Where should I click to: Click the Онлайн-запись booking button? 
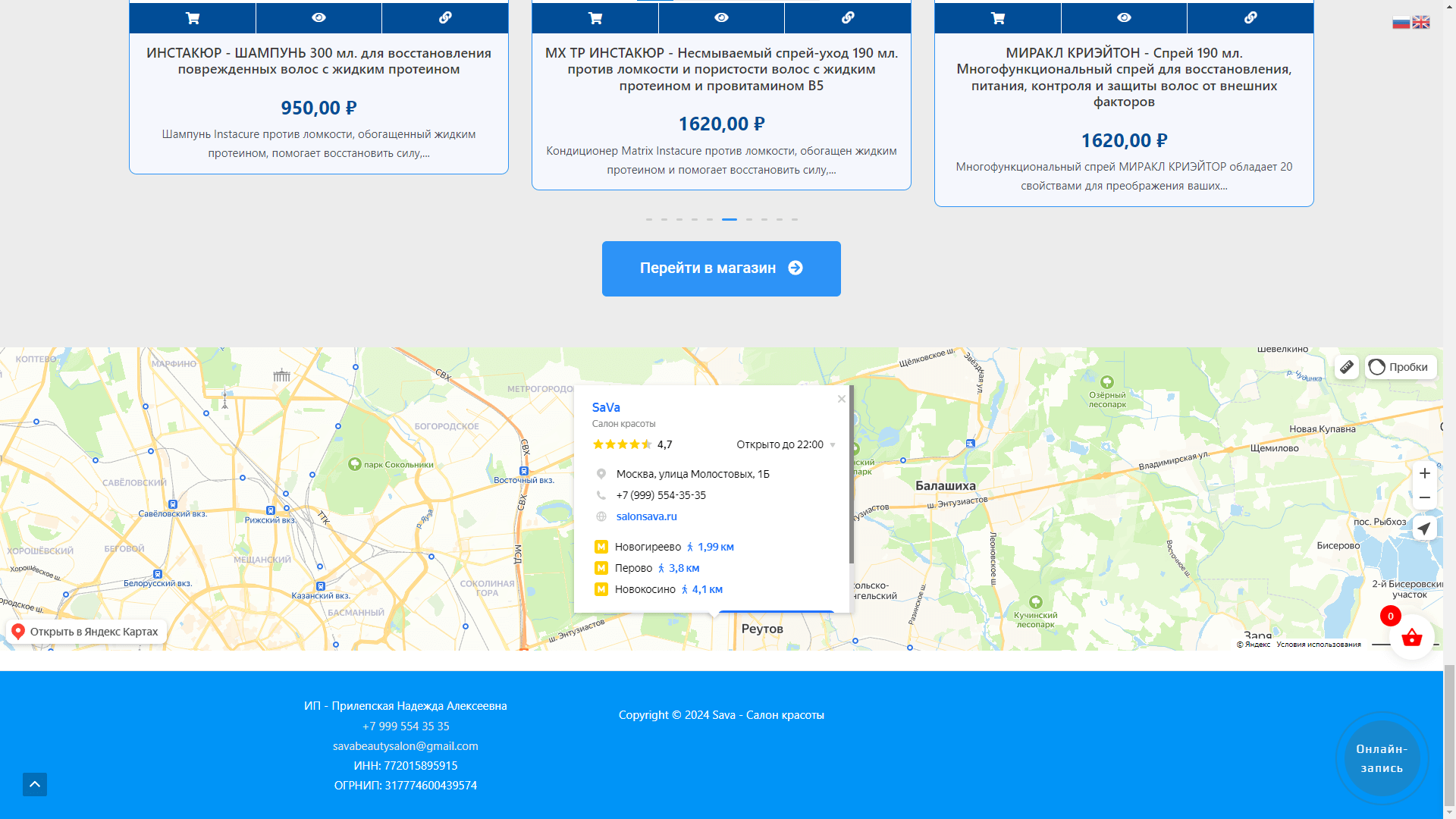coord(1382,758)
